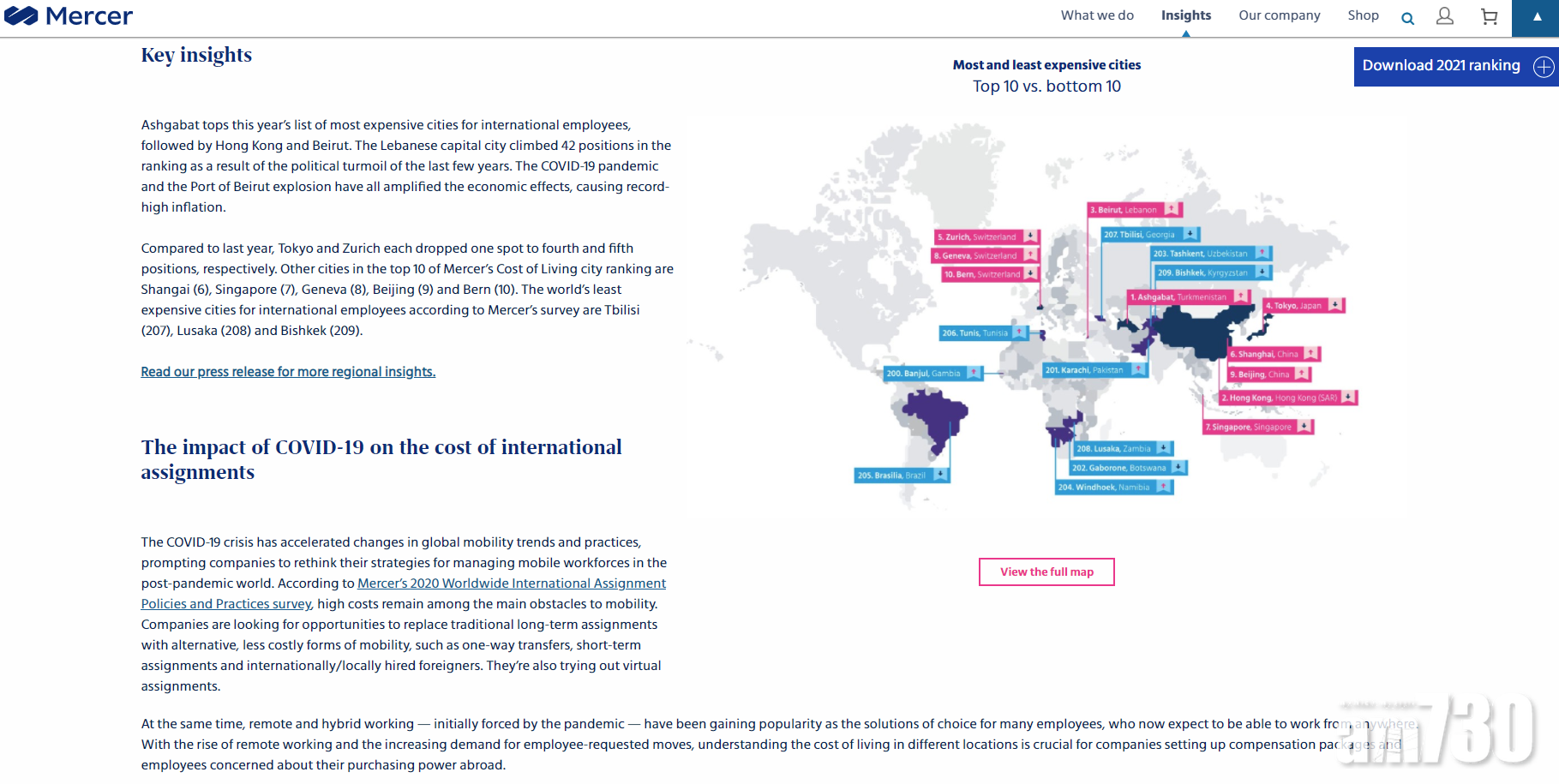
Task: Open Mercer's 2020 Worldwide International Assignment link
Action: point(511,584)
